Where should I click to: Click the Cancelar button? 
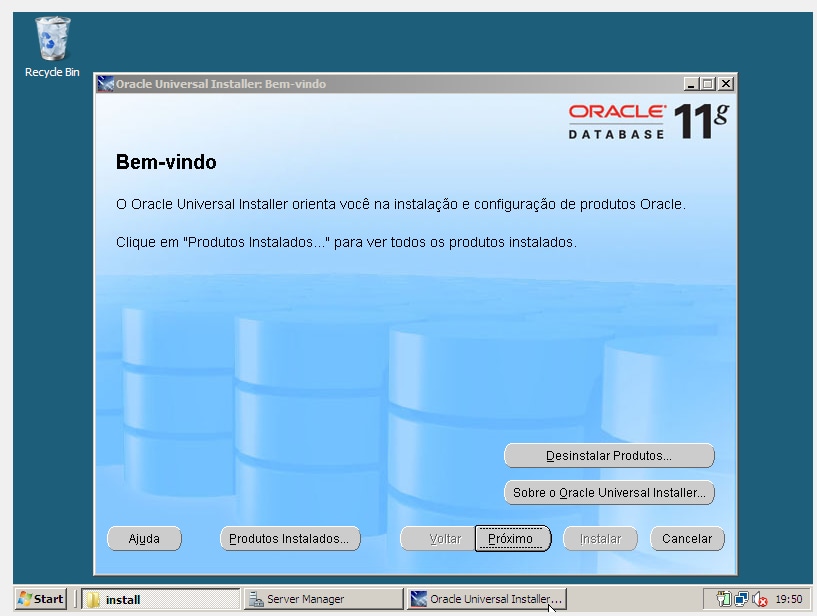coord(687,538)
